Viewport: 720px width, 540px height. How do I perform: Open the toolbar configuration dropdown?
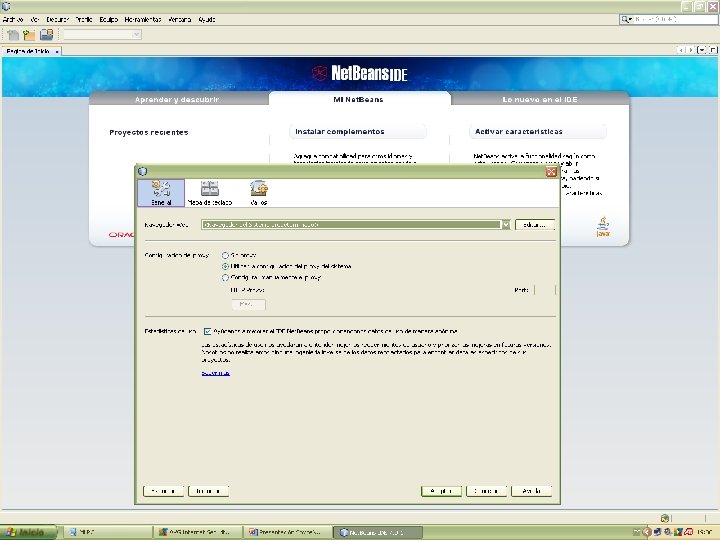tap(102, 34)
